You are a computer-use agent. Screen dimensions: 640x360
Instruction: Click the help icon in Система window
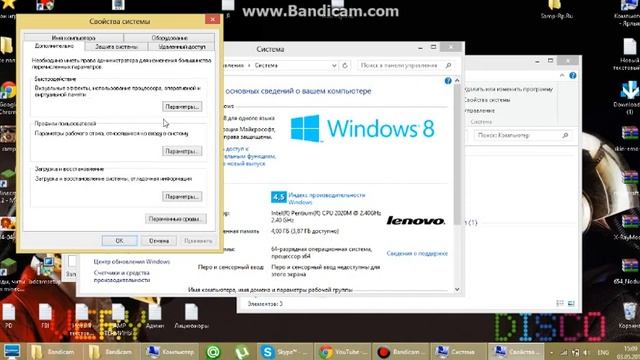pos(448,81)
